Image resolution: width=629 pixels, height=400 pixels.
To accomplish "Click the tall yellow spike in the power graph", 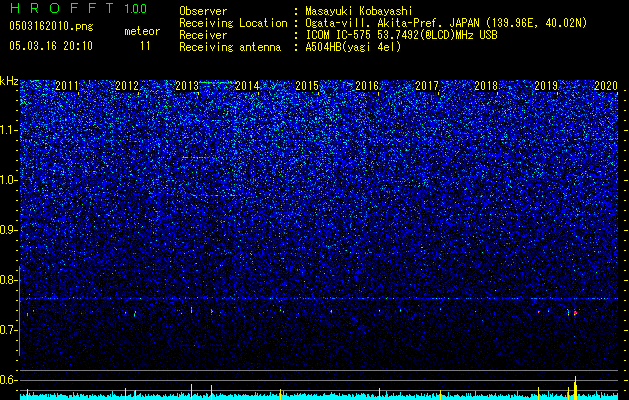I will (x=576, y=388).
